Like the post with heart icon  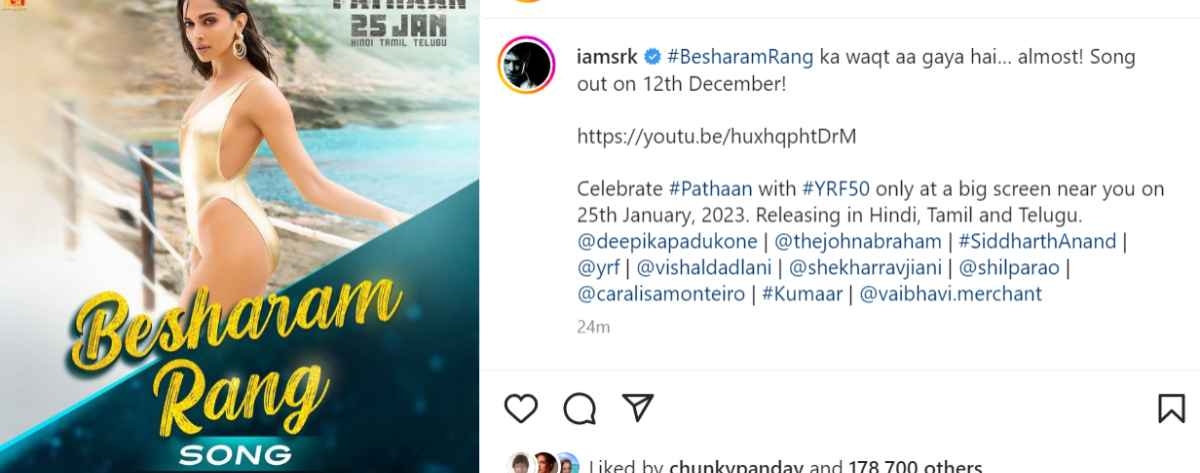tap(520, 408)
